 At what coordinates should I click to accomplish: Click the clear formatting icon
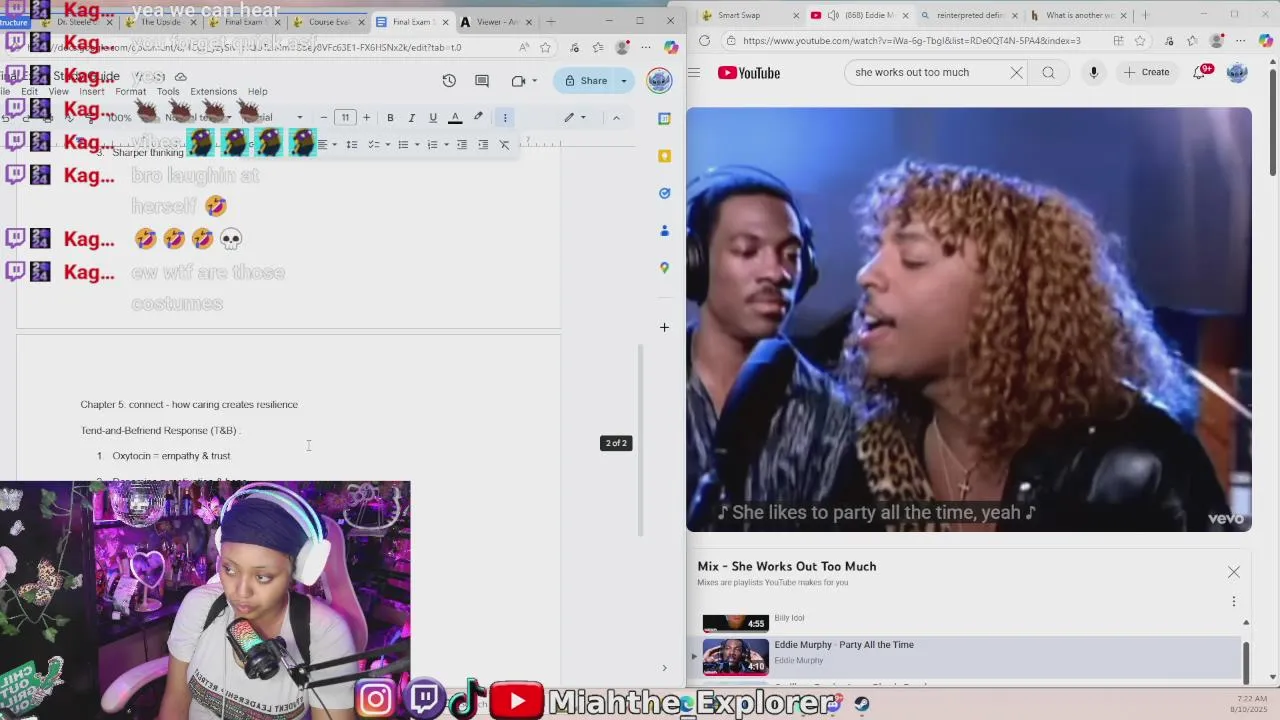pyautogui.click(x=505, y=145)
